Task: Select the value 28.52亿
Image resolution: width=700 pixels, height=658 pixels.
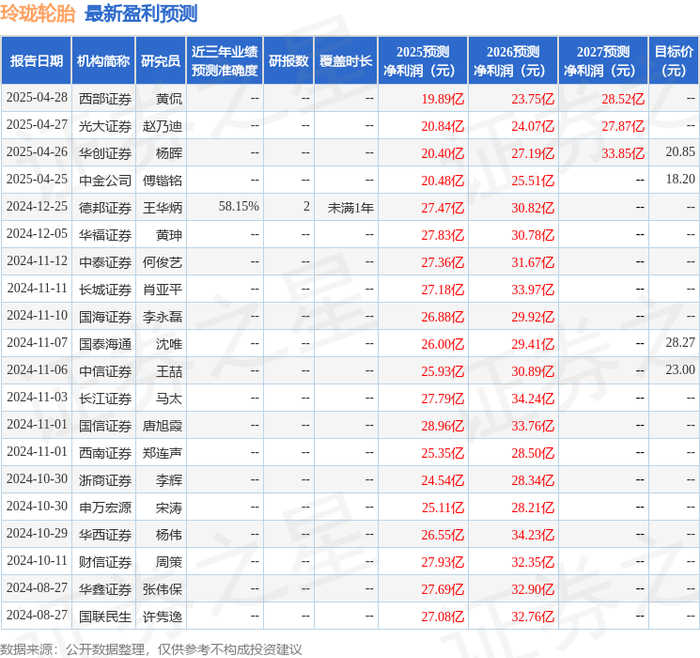Action: [623, 99]
